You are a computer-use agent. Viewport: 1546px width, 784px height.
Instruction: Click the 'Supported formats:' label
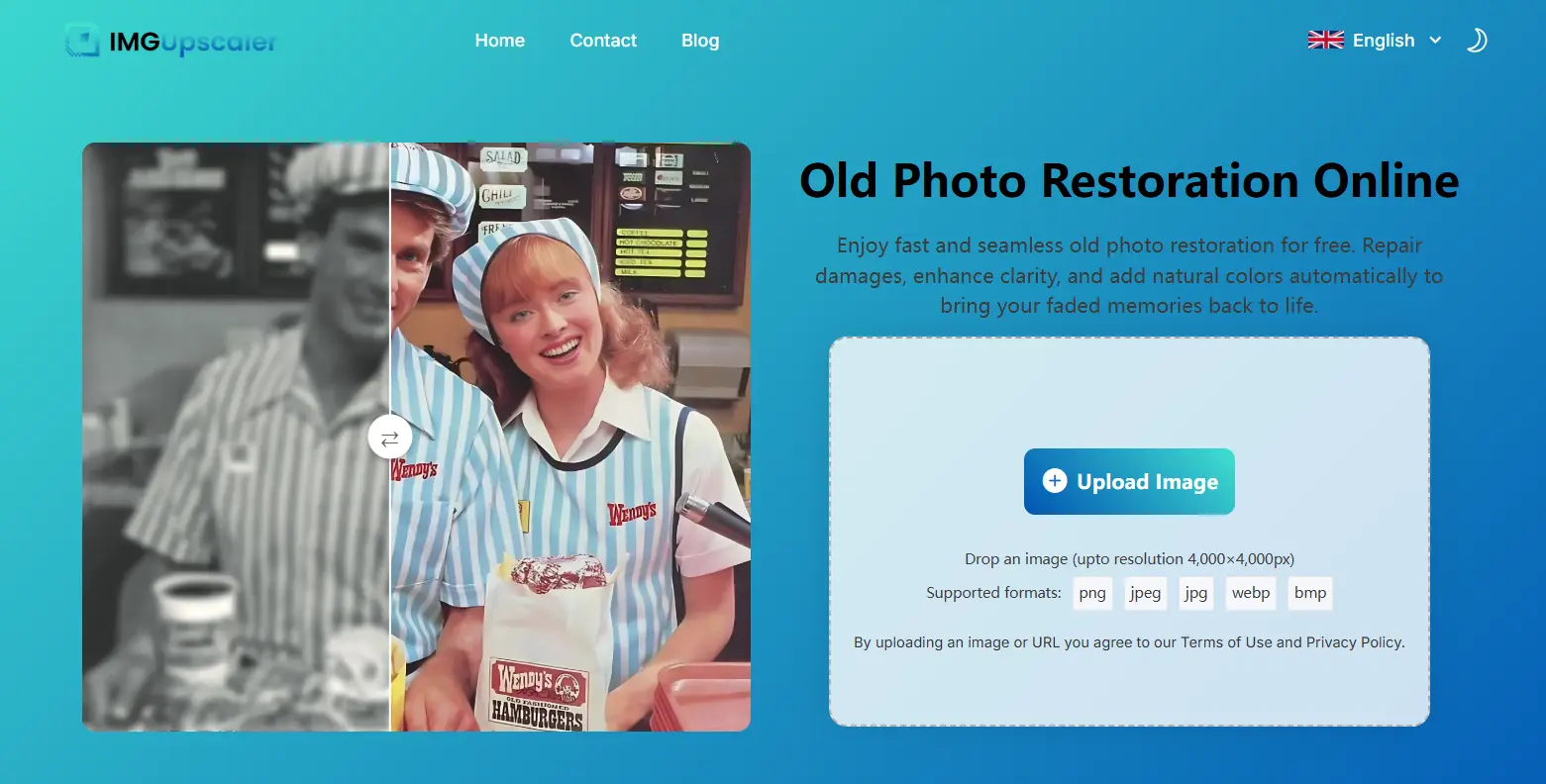click(993, 593)
